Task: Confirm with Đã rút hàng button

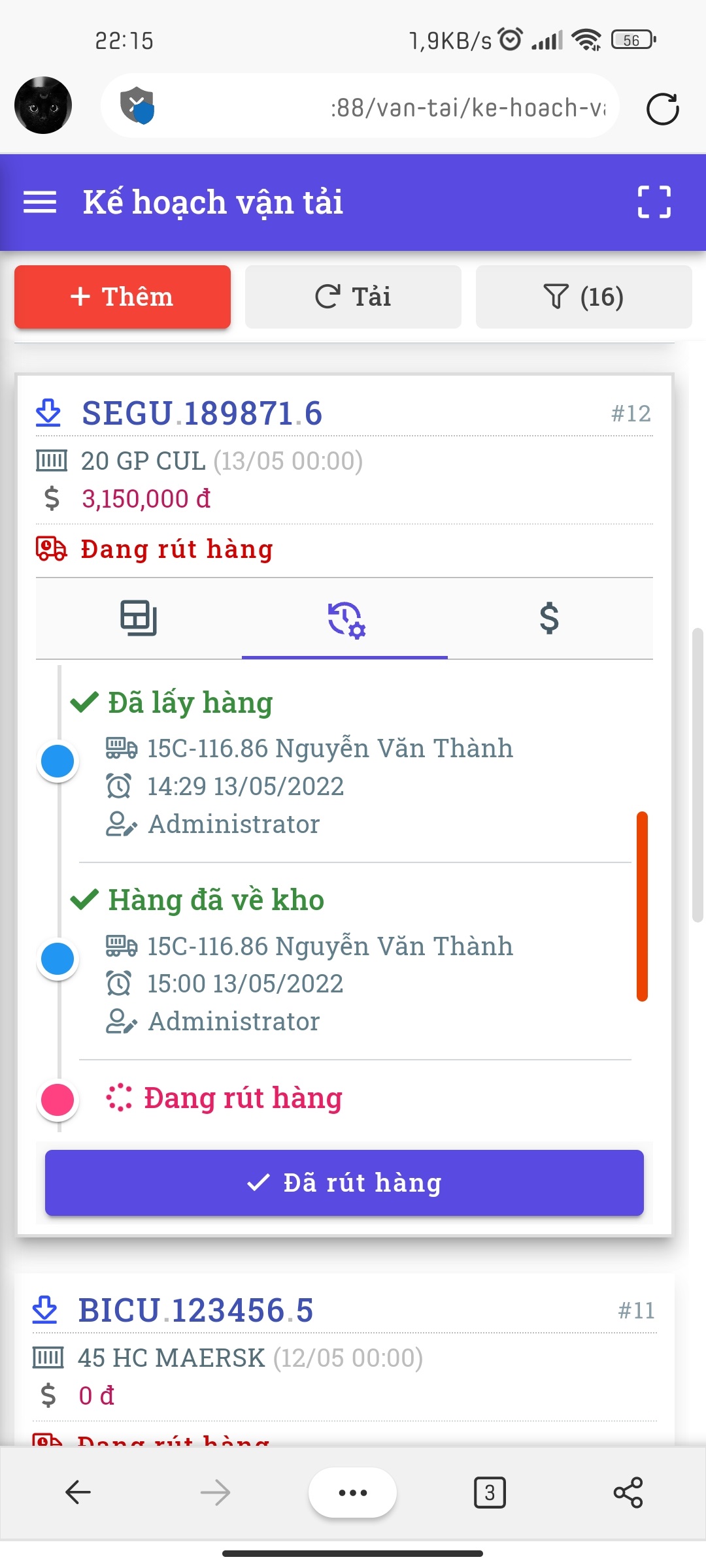Action: pyautogui.click(x=344, y=1183)
